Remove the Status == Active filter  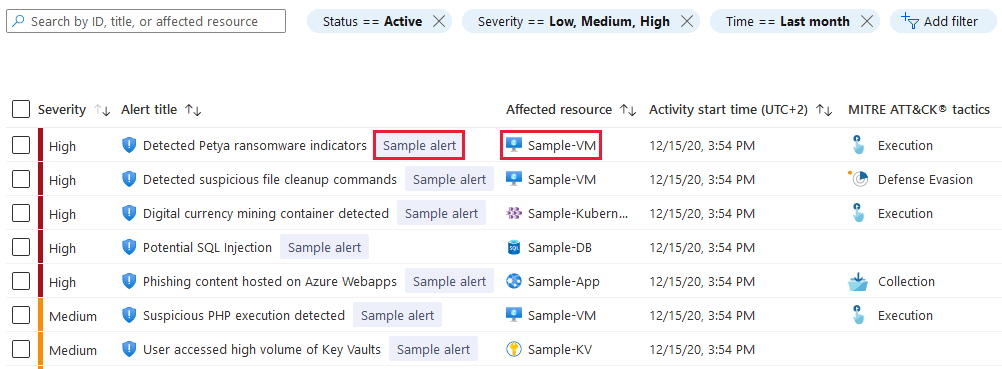[x=439, y=21]
